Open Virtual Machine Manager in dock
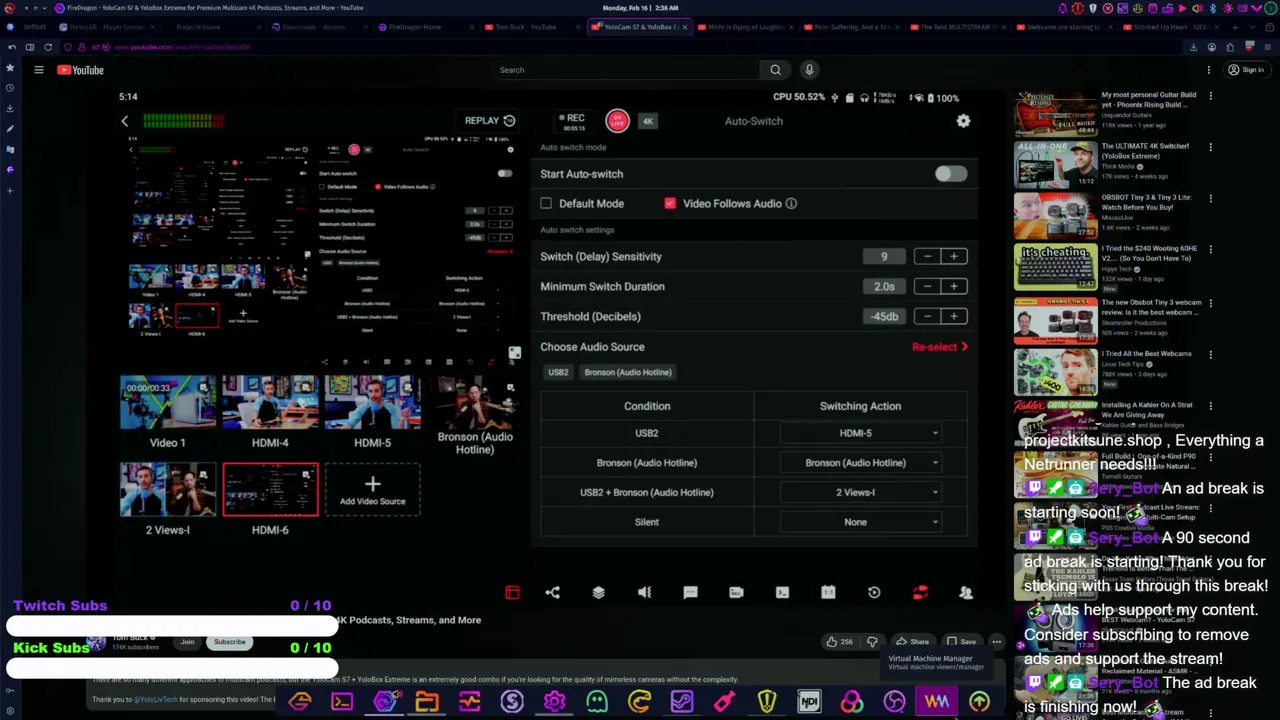 coord(937,702)
